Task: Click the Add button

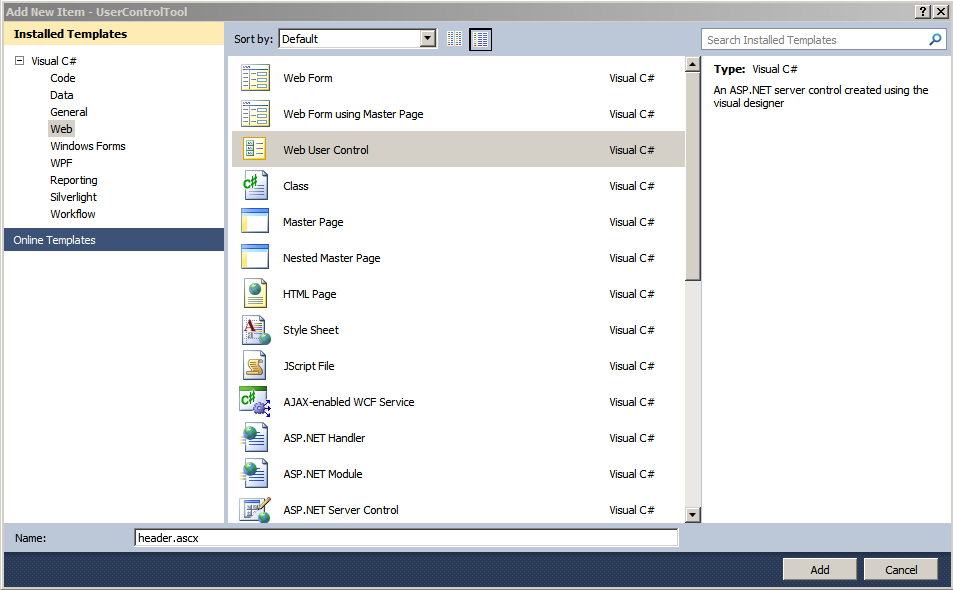Action: 819,569
